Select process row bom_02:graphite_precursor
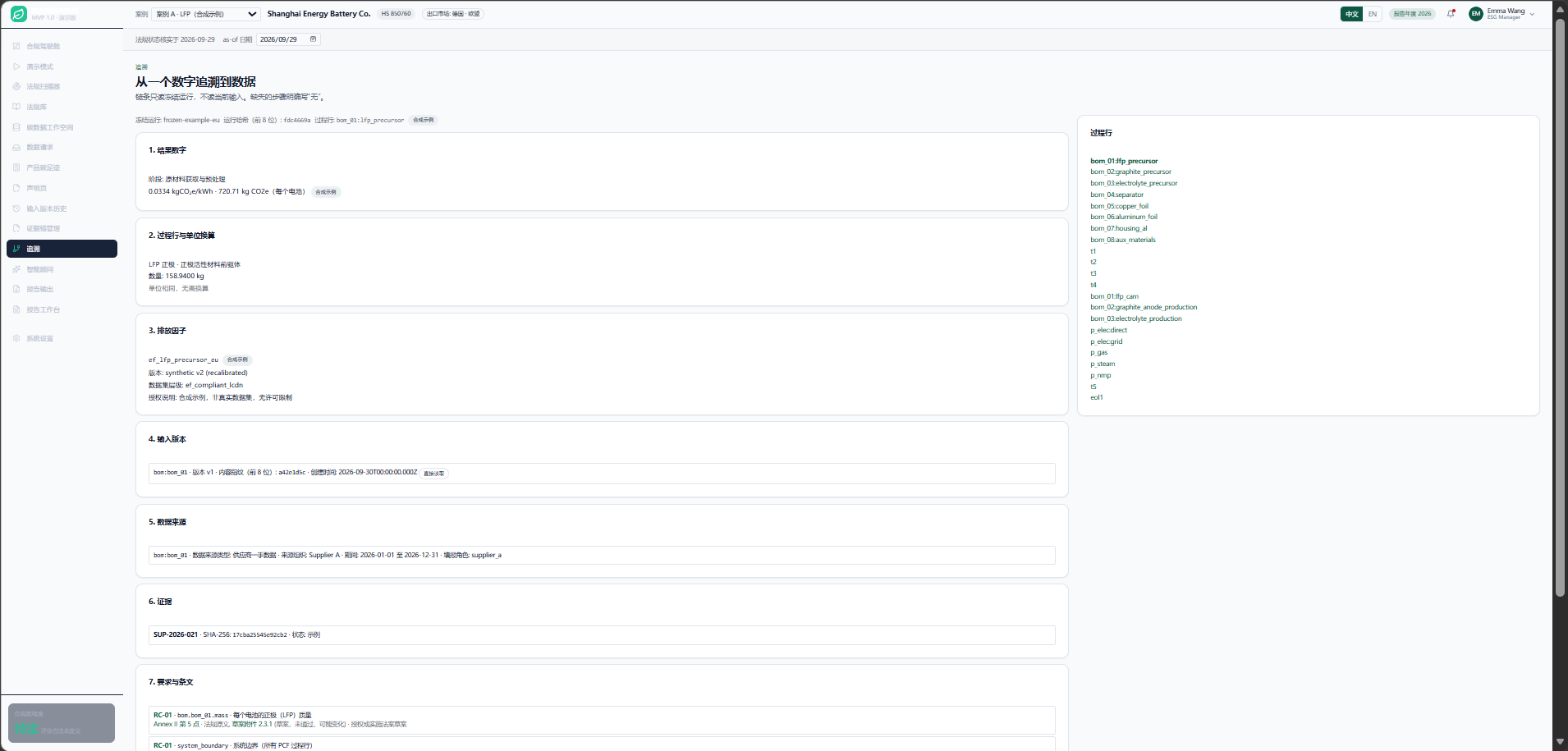 [1130, 172]
